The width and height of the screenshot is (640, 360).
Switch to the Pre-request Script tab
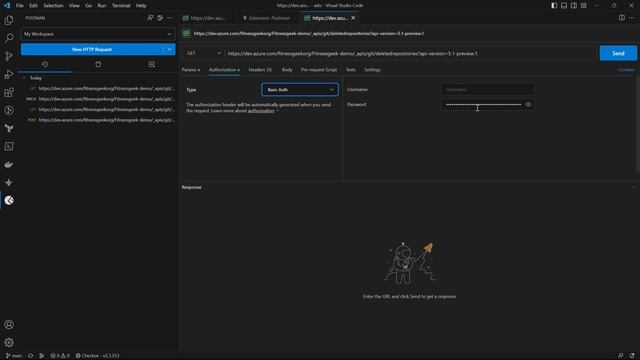pos(319,70)
